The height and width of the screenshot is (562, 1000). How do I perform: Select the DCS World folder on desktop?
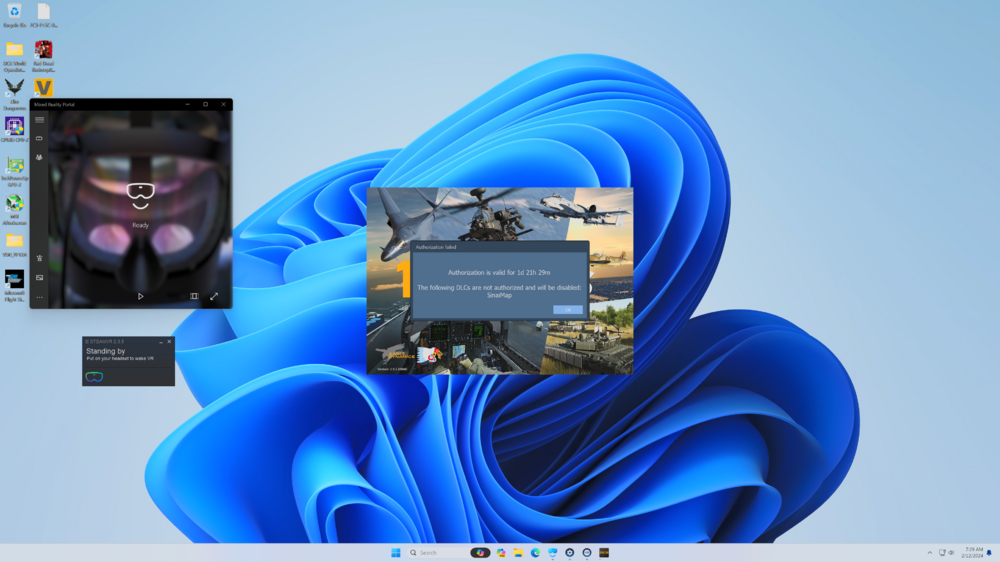(14, 57)
